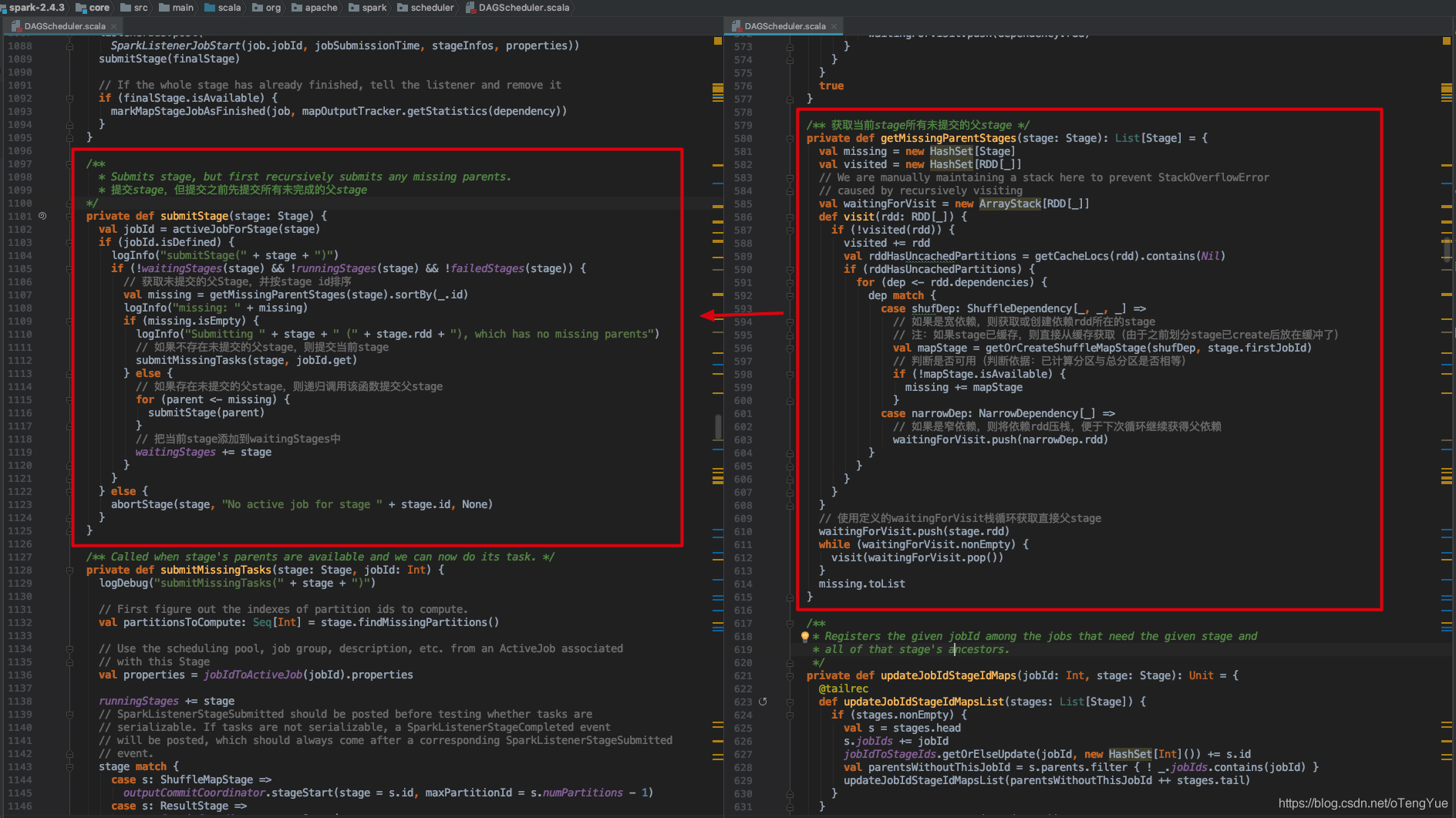
Task: Fold the if (rddHasUncachedPartitions) block on line 590
Action: click(790, 269)
